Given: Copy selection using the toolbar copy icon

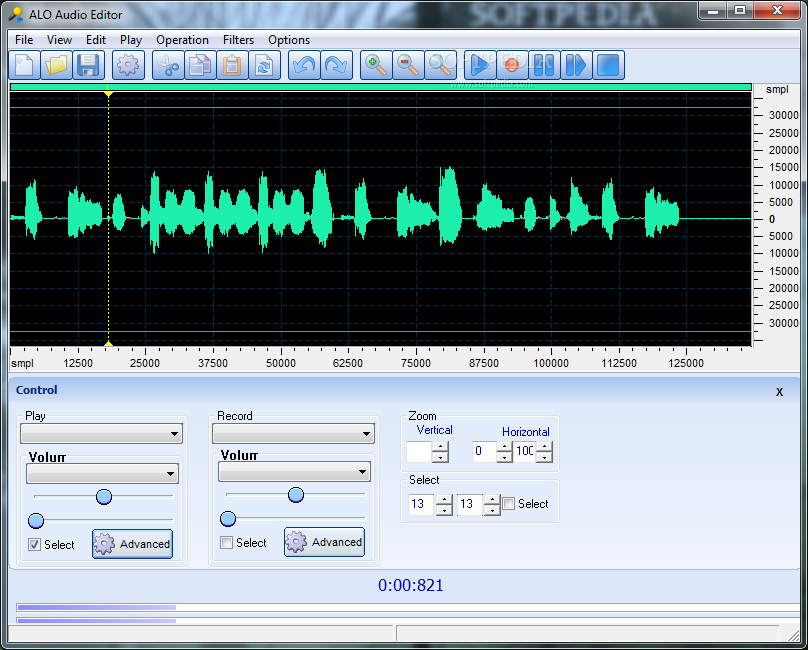Looking at the screenshot, I should click(200, 65).
